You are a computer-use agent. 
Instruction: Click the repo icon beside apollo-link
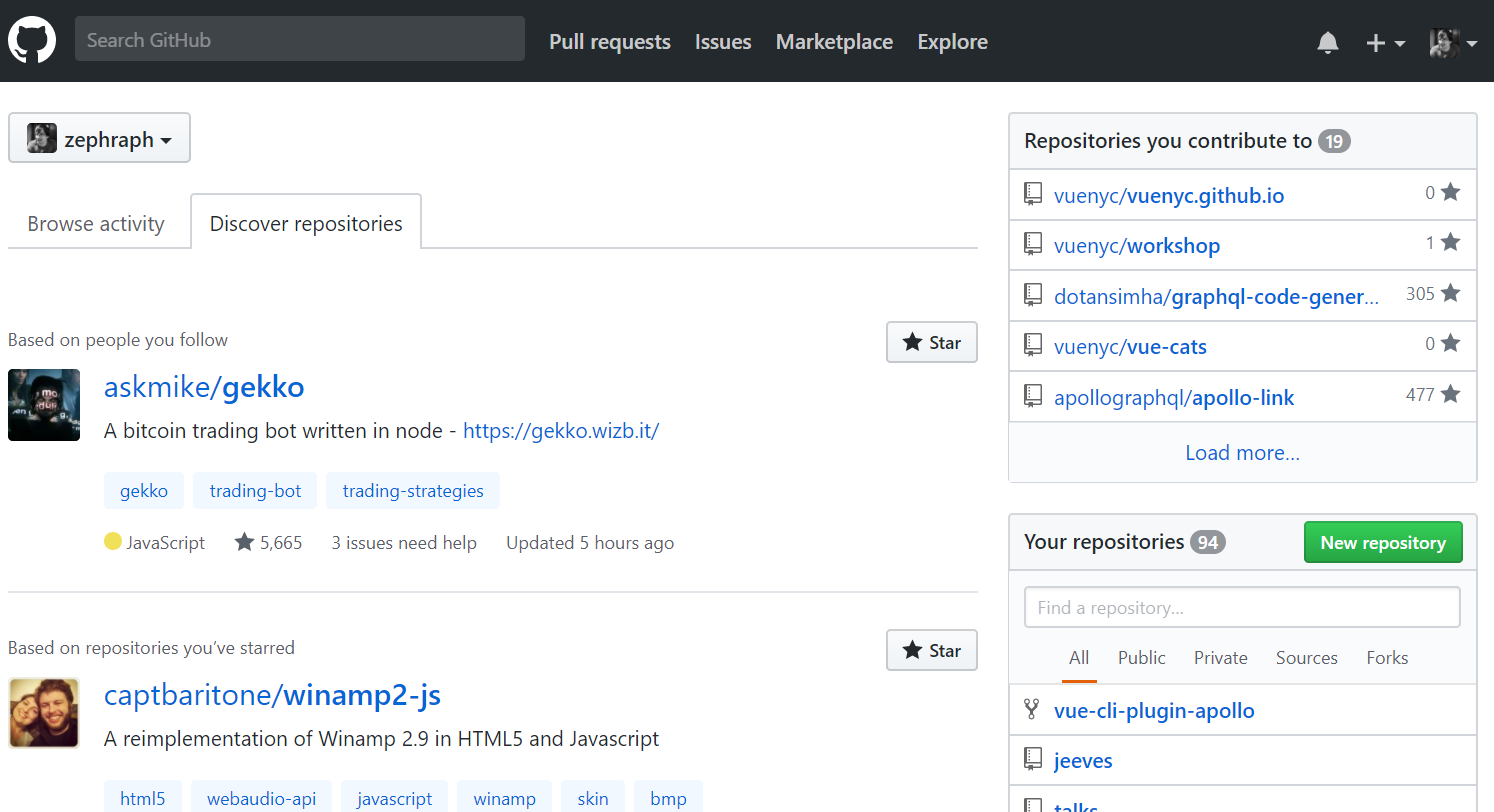tap(1033, 397)
